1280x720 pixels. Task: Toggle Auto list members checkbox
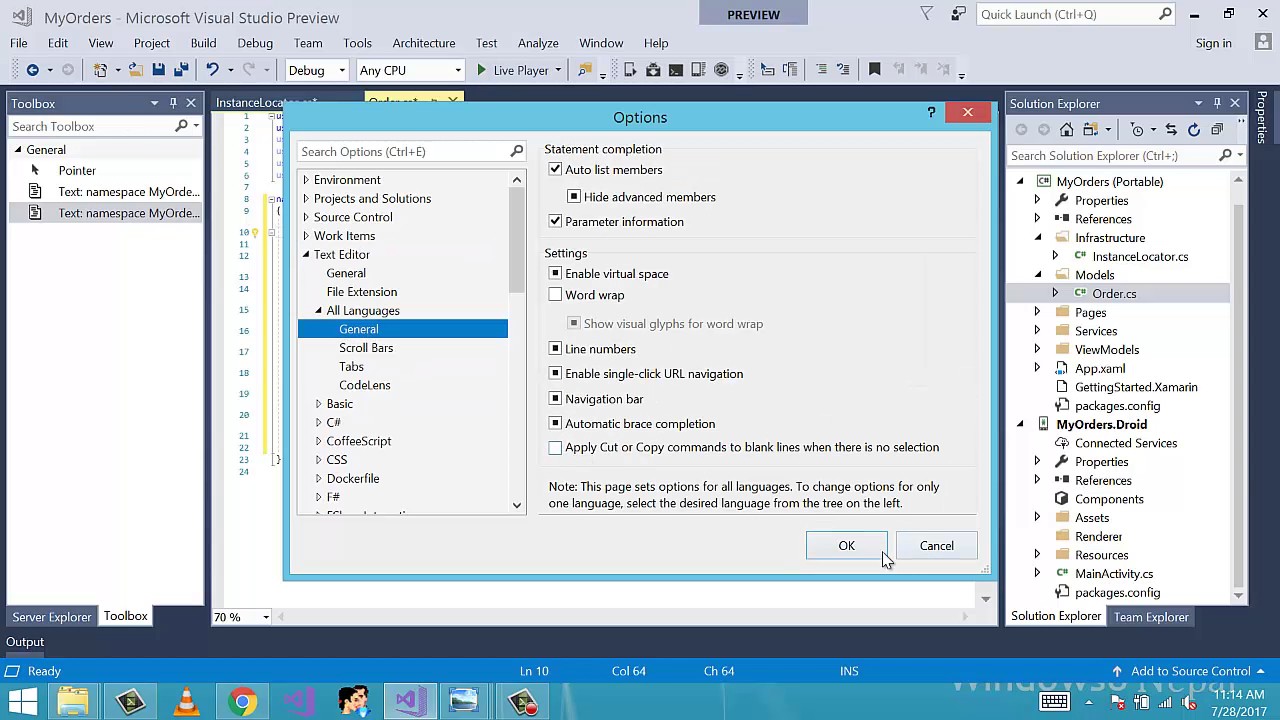click(555, 170)
